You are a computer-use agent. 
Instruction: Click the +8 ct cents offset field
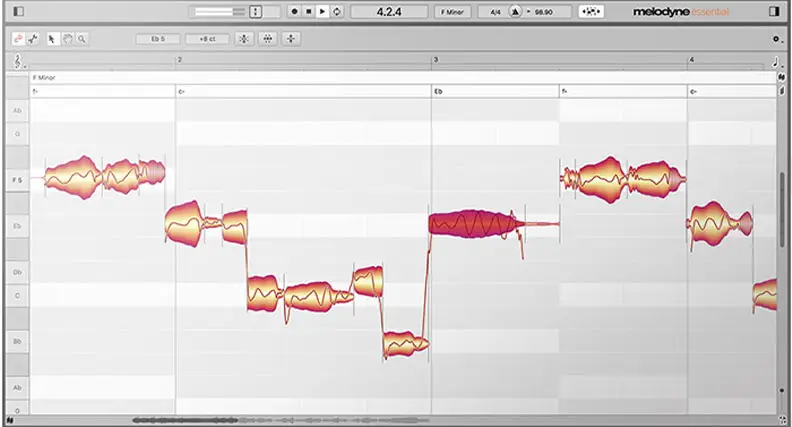click(207, 39)
